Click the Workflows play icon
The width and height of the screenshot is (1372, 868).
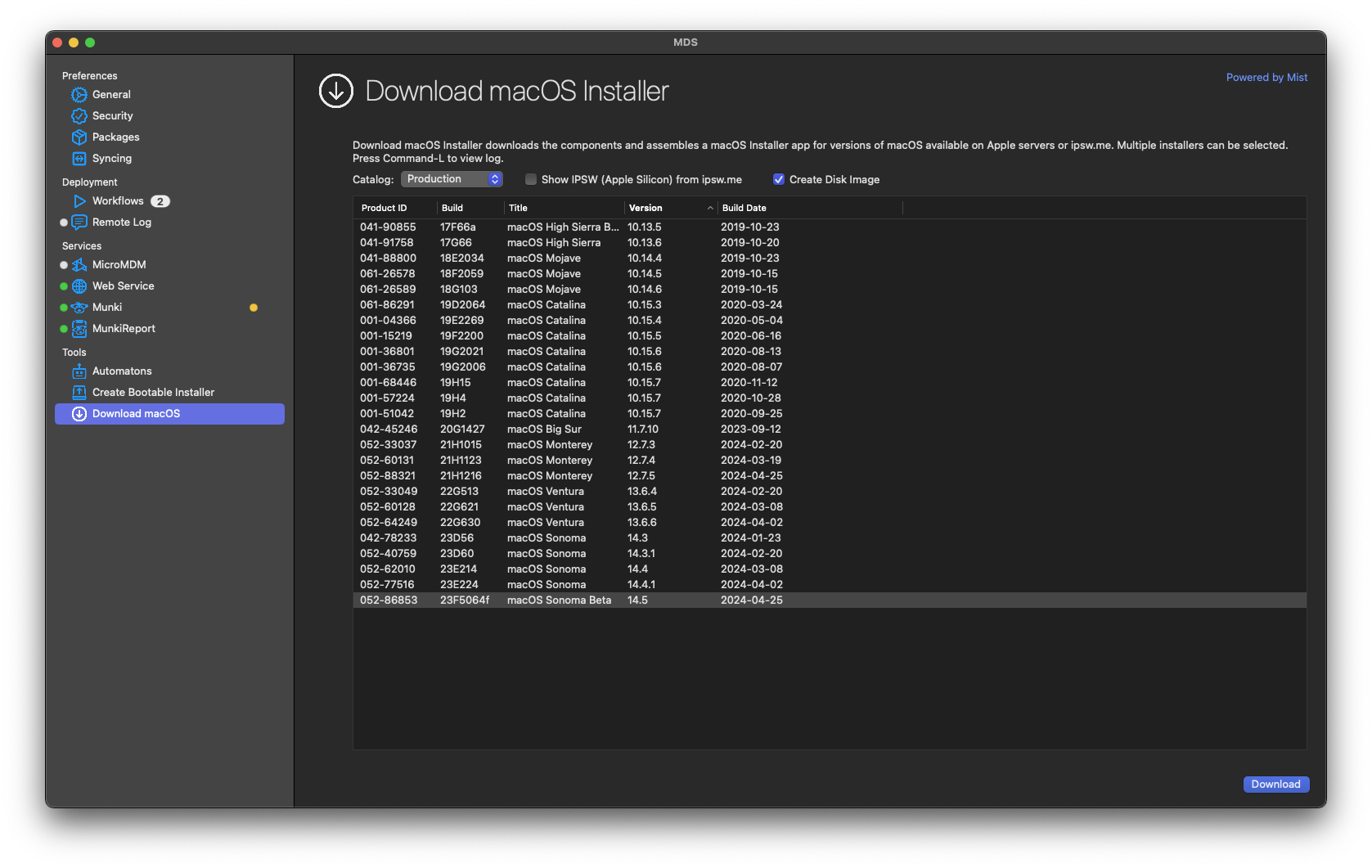coord(79,201)
